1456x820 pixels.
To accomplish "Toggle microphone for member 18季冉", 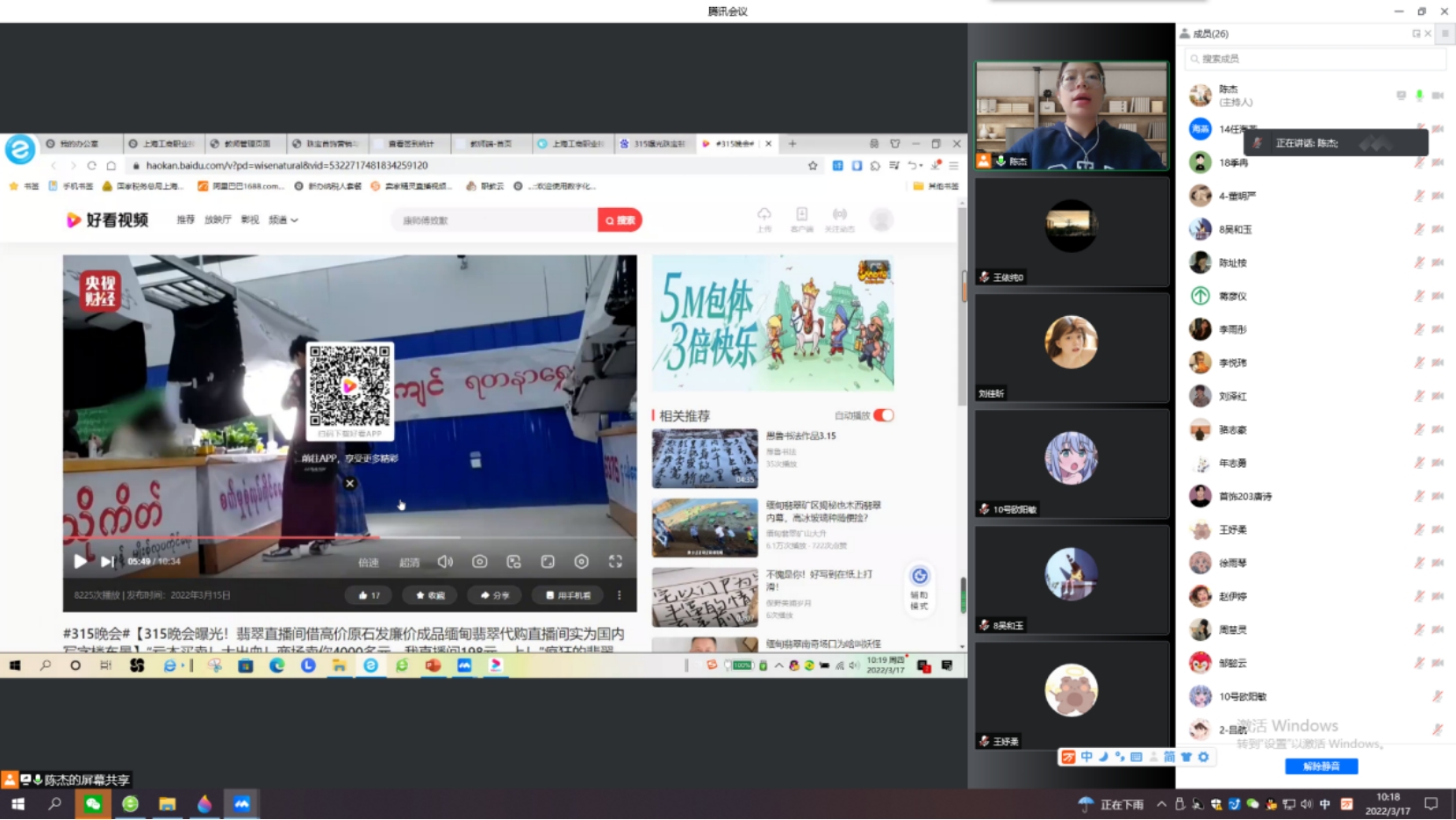I will (1419, 162).
